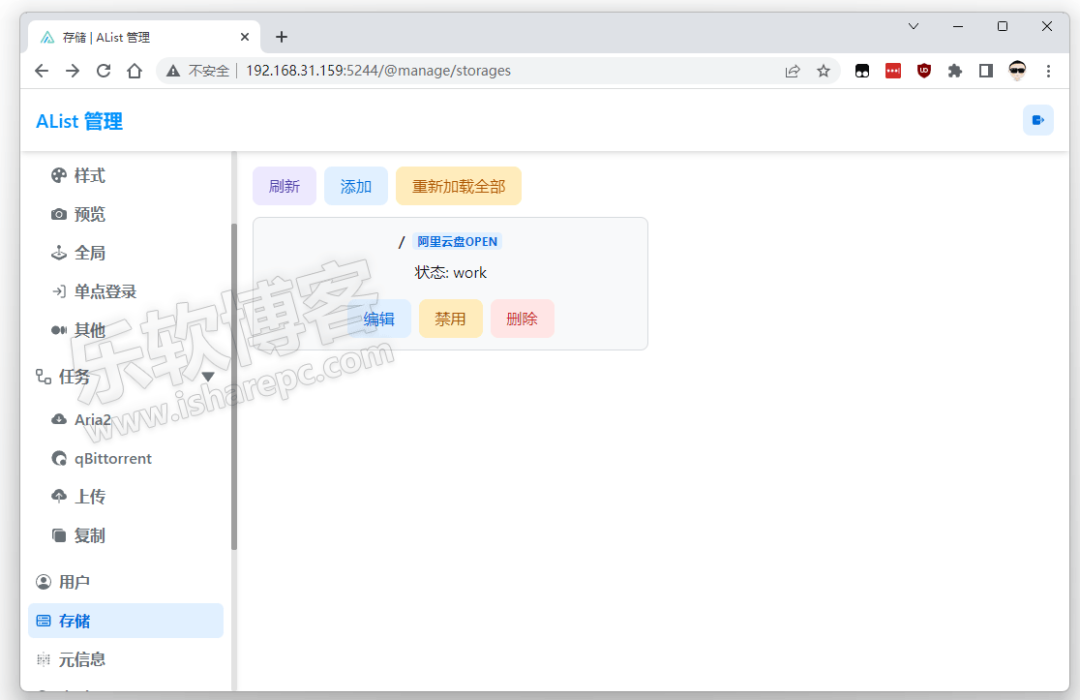
Task: Open the tab search dropdown chevron
Action: click(x=913, y=26)
